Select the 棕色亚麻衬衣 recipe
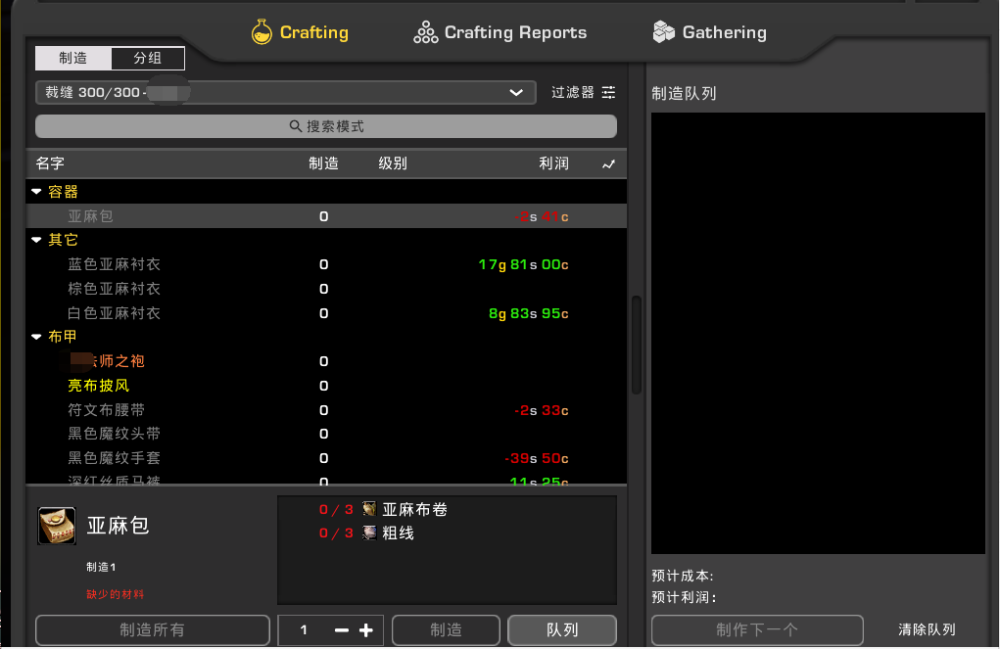Image resolution: width=1000 pixels, height=649 pixels. click(114, 289)
